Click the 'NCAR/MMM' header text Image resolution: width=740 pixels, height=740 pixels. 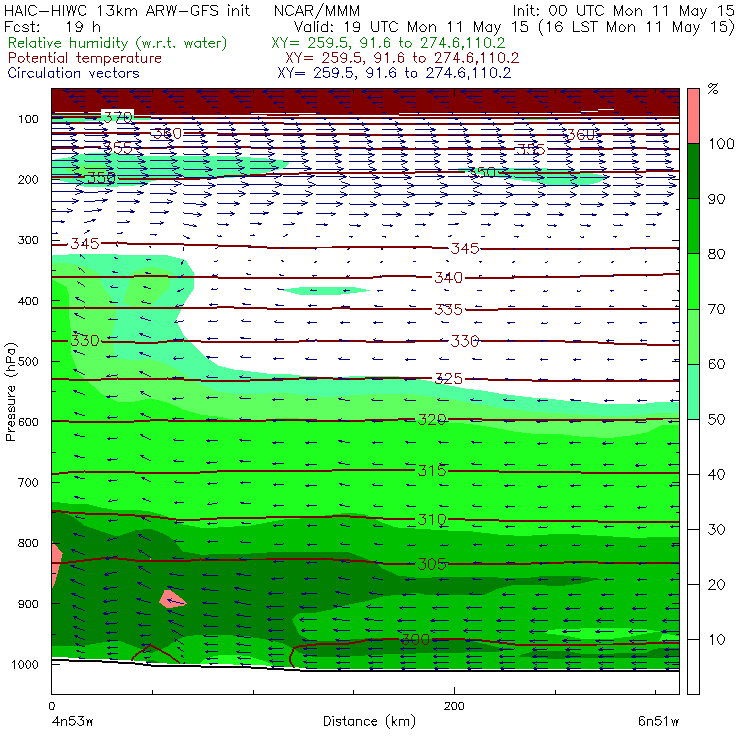[x=317, y=10]
